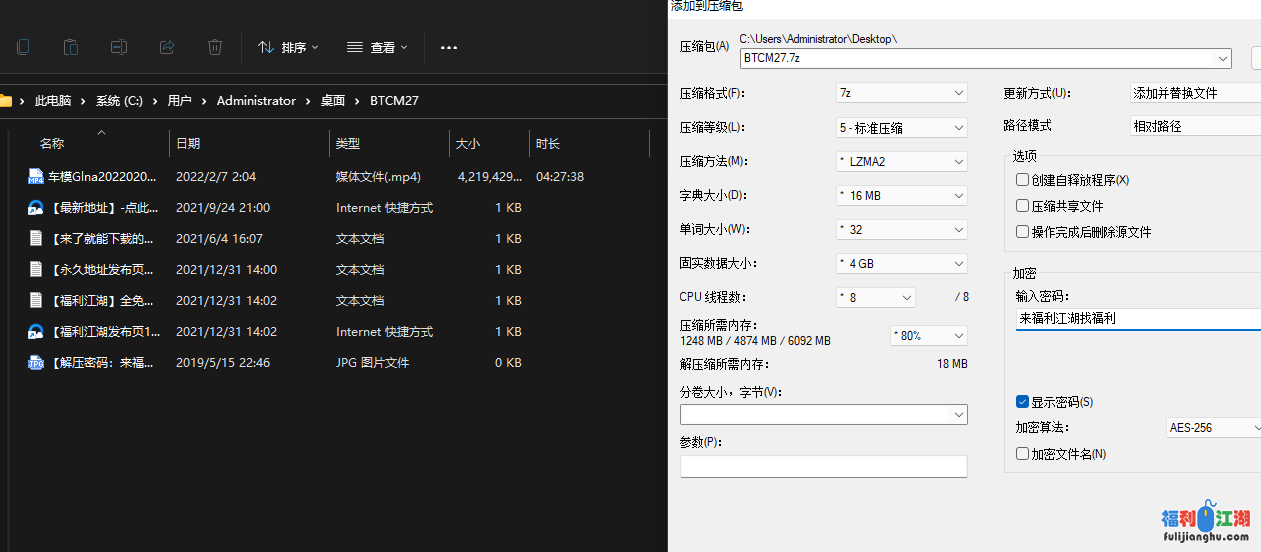Enable 加密文件名 checkbox

[x=1022, y=454]
